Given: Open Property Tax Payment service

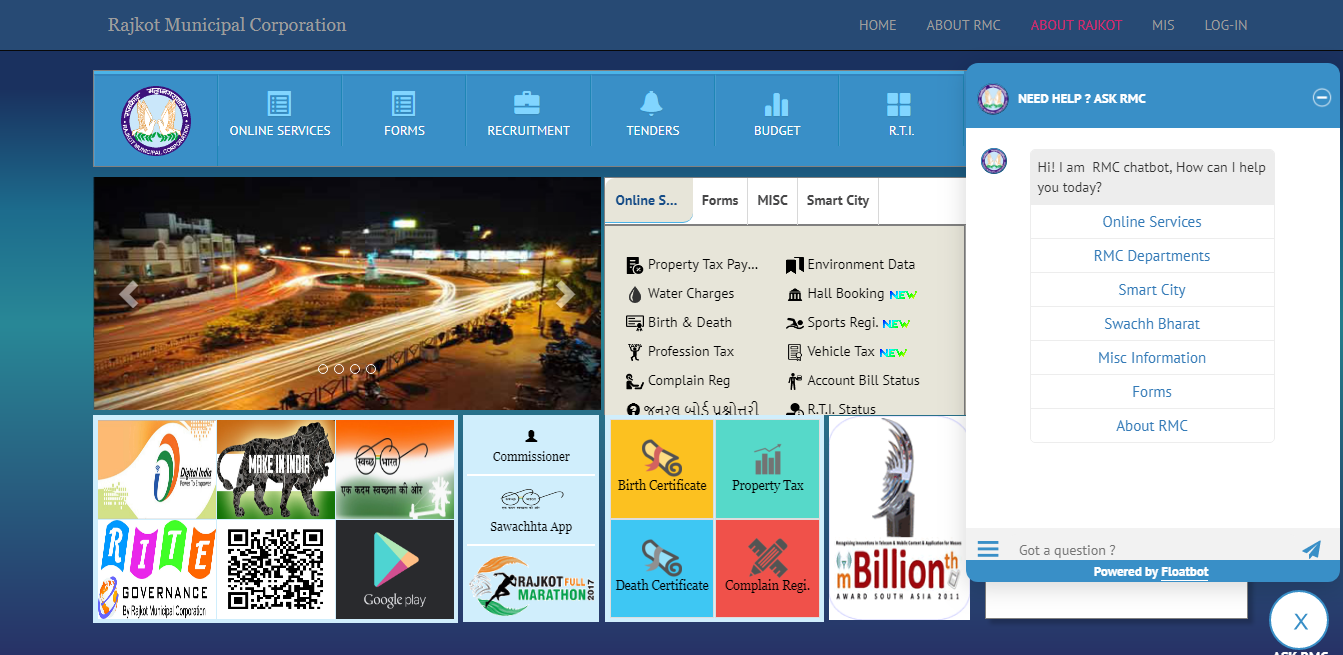Looking at the screenshot, I should point(702,264).
